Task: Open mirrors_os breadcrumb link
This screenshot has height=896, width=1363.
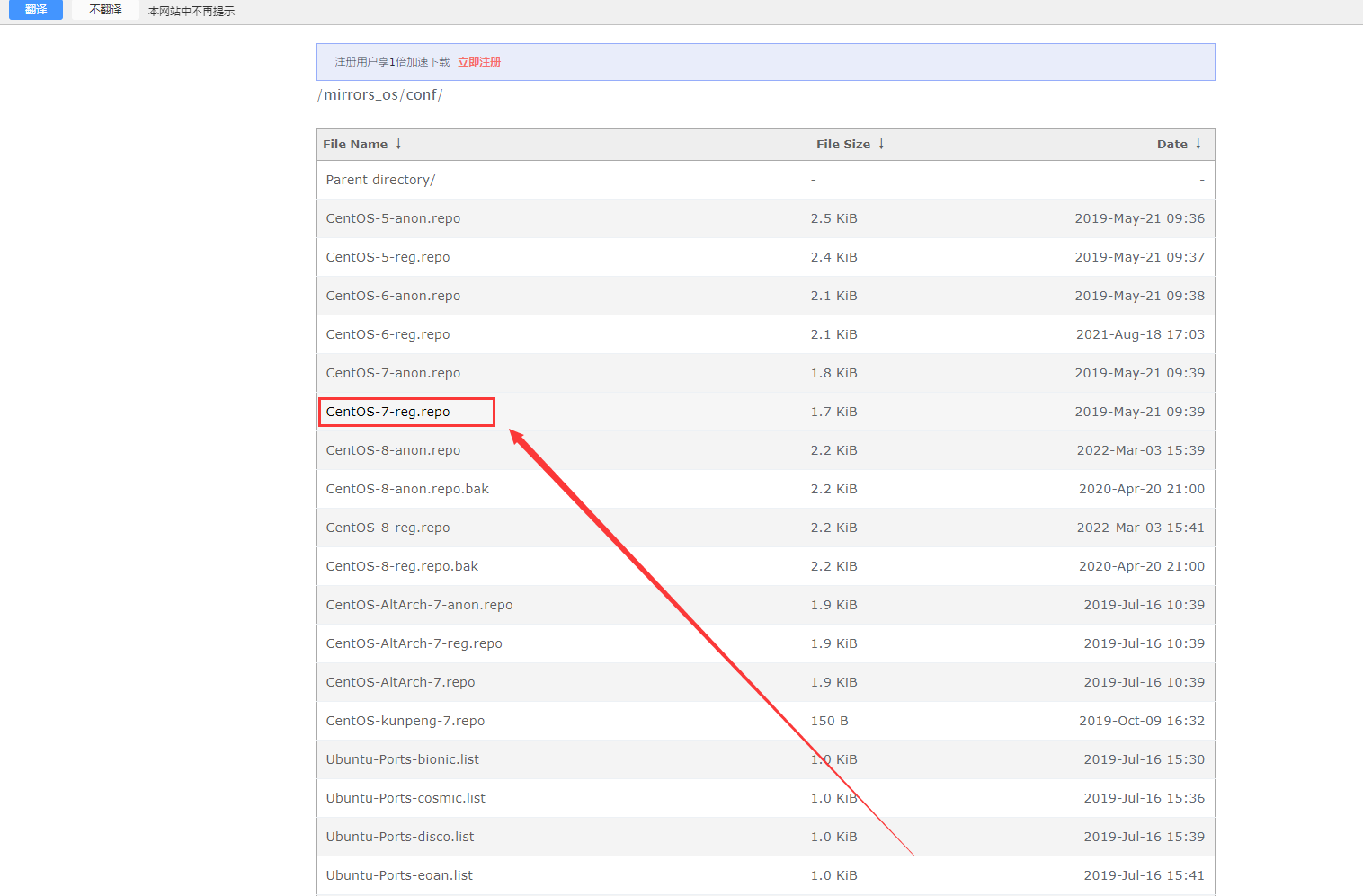Action: coord(361,95)
